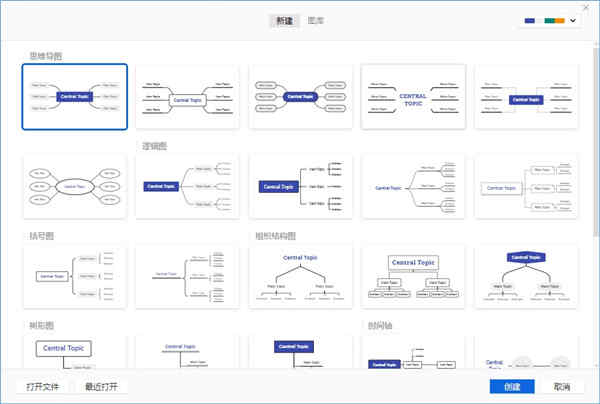
Task: Click the 最近打开 button
Action: coord(101,387)
